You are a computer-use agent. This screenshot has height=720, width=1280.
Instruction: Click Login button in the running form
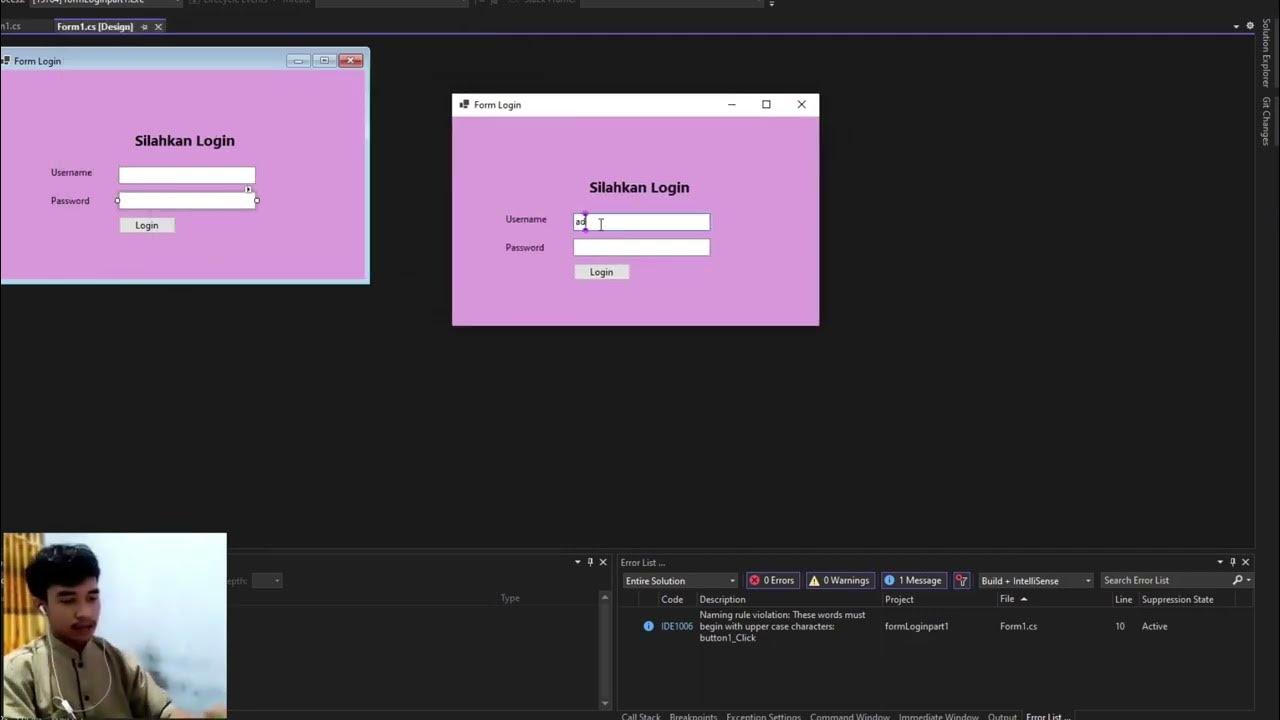[x=601, y=272]
